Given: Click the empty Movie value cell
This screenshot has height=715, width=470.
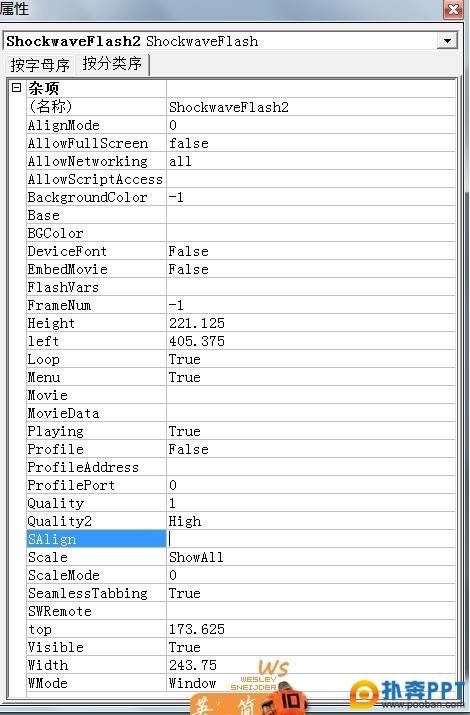Looking at the screenshot, I should (x=311, y=395).
